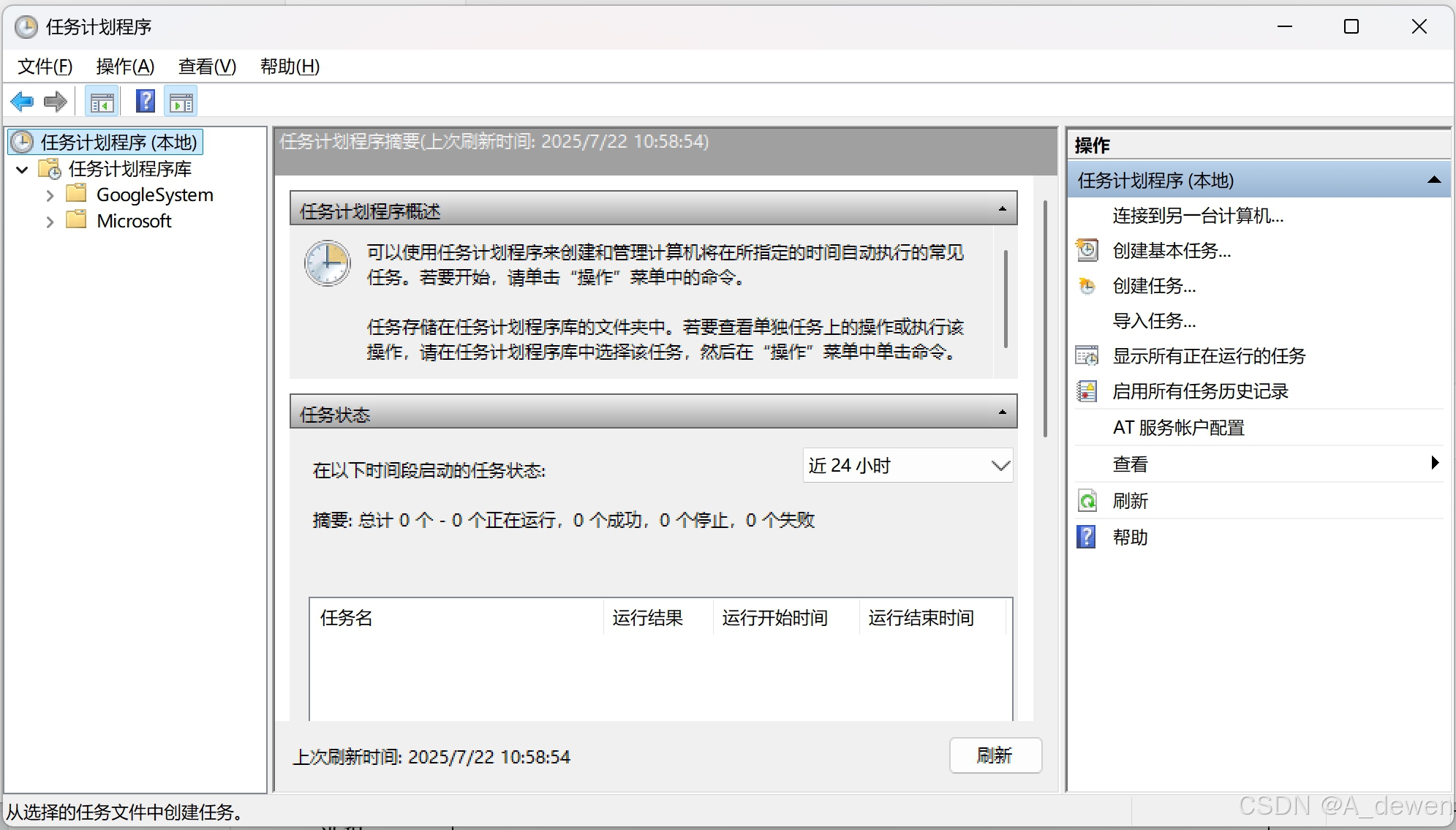Click the overview text vertical scrollbar
This screenshot has width=1456, height=830.
pos(1006,299)
